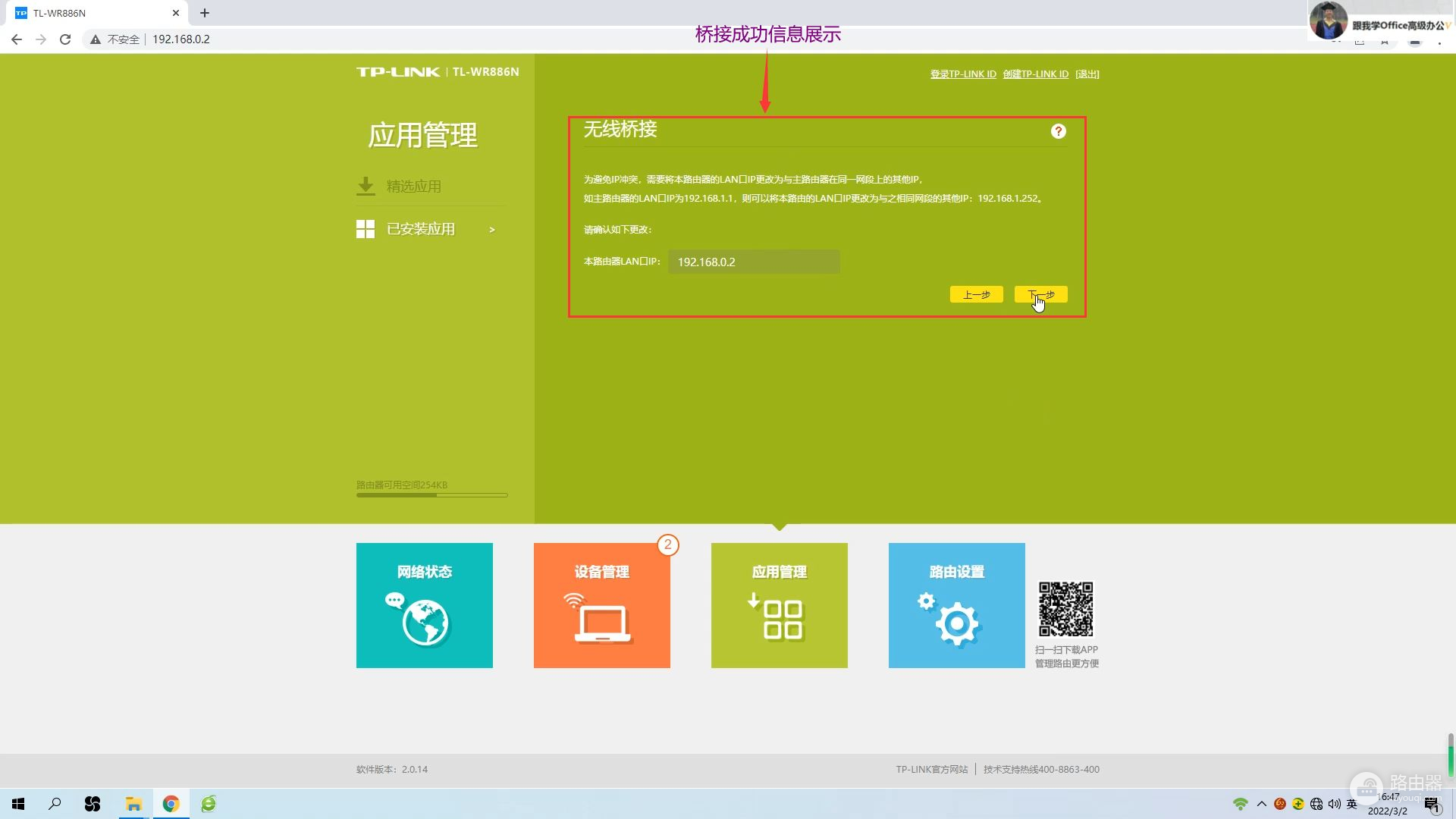Click the 下一步 (Next) button
Image resolution: width=1456 pixels, height=819 pixels.
pyautogui.click(x=1041, y=293)
